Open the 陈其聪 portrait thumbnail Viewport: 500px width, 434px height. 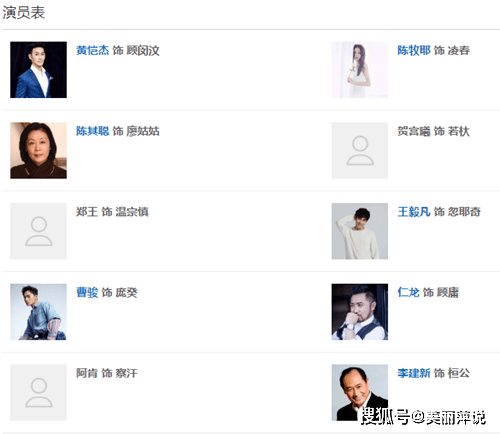click(38, 150)
